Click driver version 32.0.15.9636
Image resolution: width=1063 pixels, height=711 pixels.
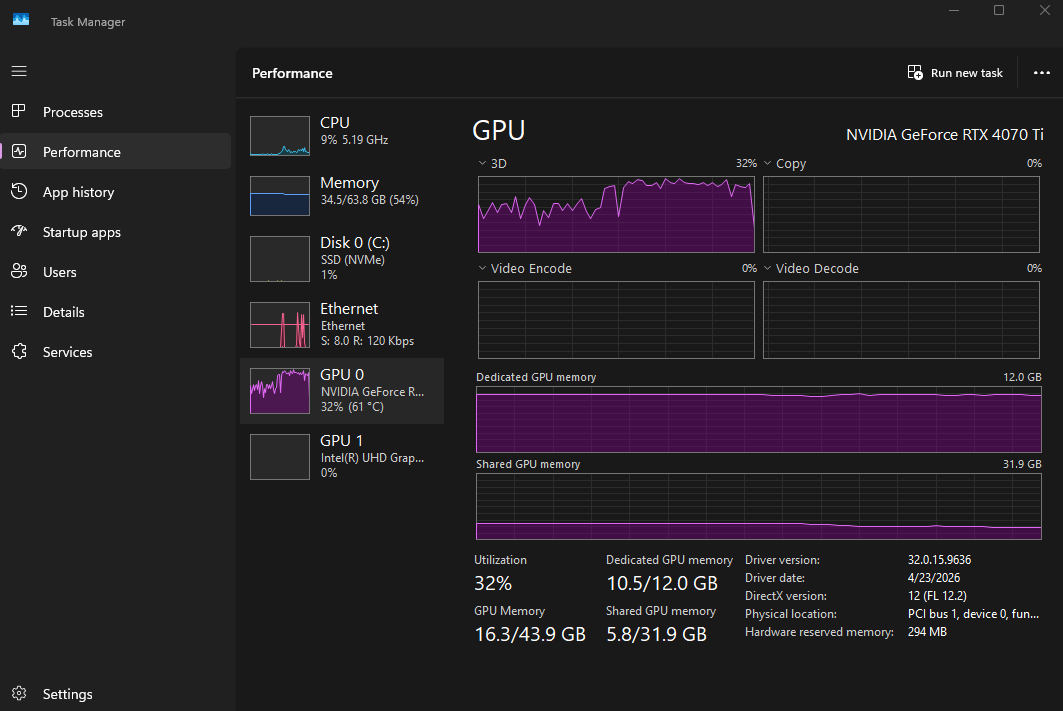(940, 560)
